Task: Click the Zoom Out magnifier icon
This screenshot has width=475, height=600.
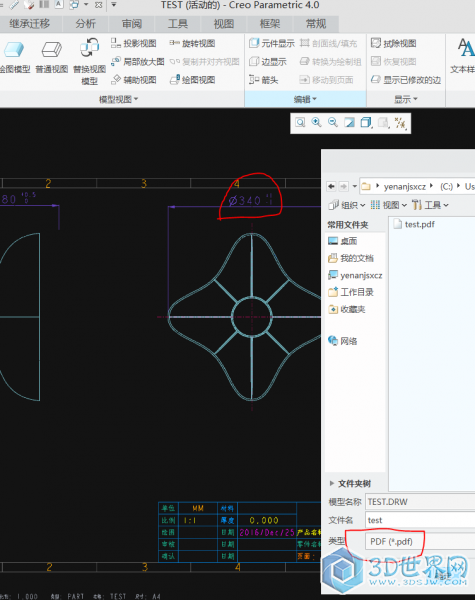Action: [333, 123]
